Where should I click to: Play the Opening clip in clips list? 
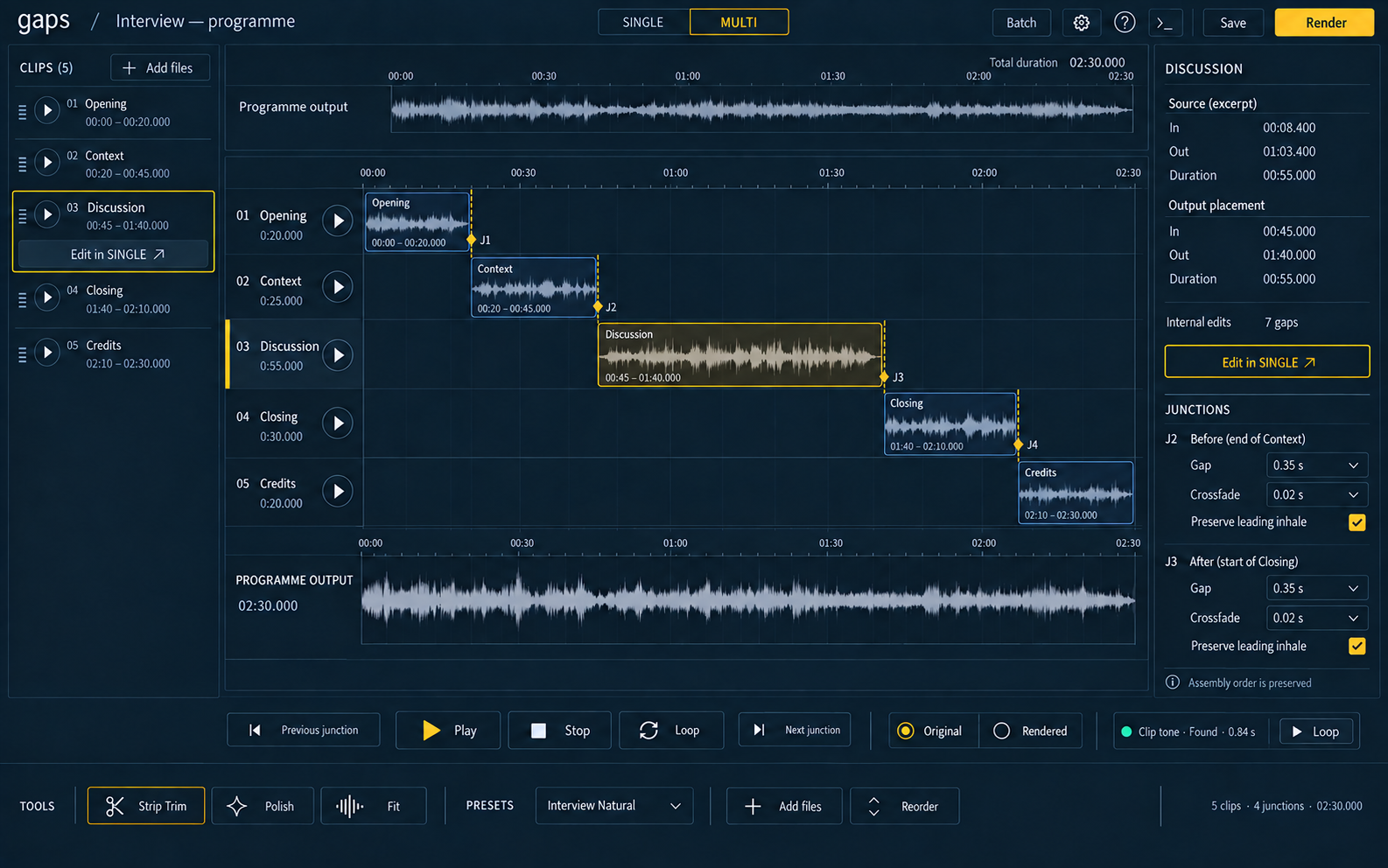tap(47, 110)
